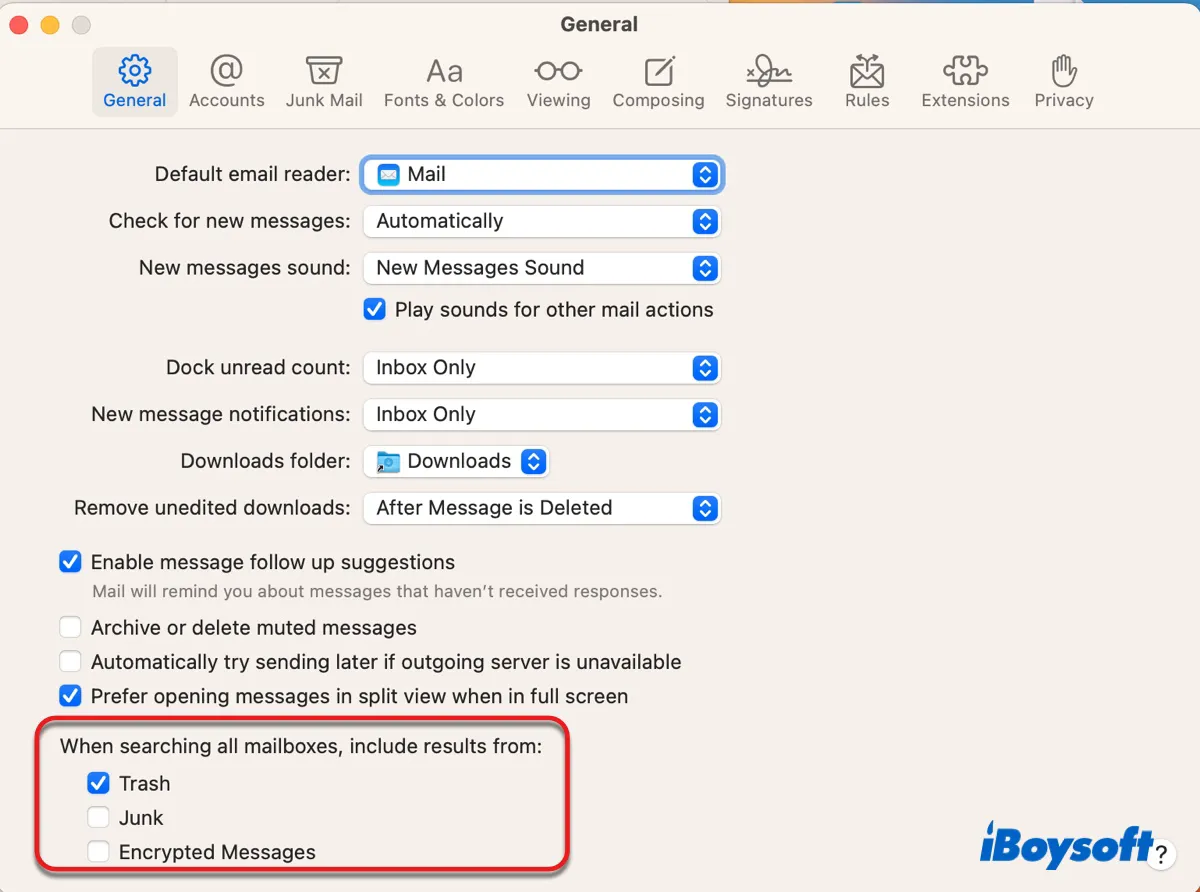1200x892 pixels.
Task: Open the Rules pane
Action: pos(867,82)
